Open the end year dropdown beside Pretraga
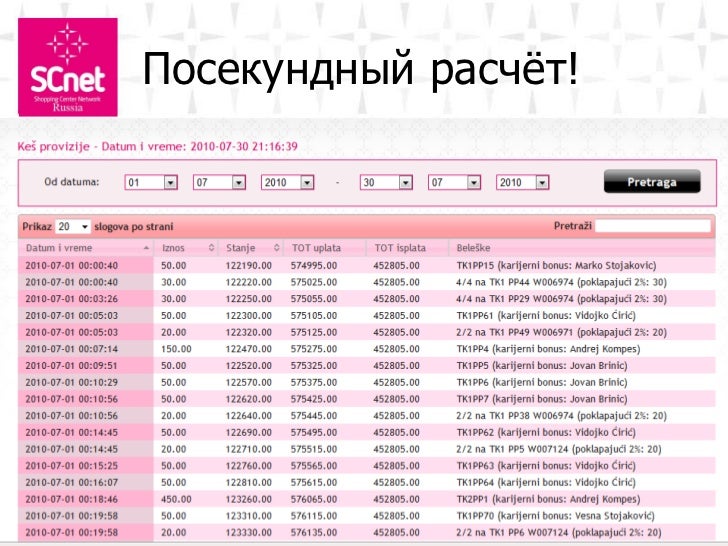Image resolution: width=728 pixels, height=546 pixels. pos(522,182)
